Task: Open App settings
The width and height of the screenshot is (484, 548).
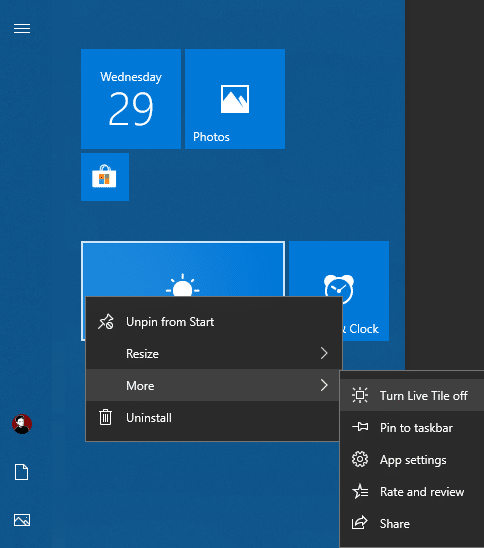Action: 412,460
